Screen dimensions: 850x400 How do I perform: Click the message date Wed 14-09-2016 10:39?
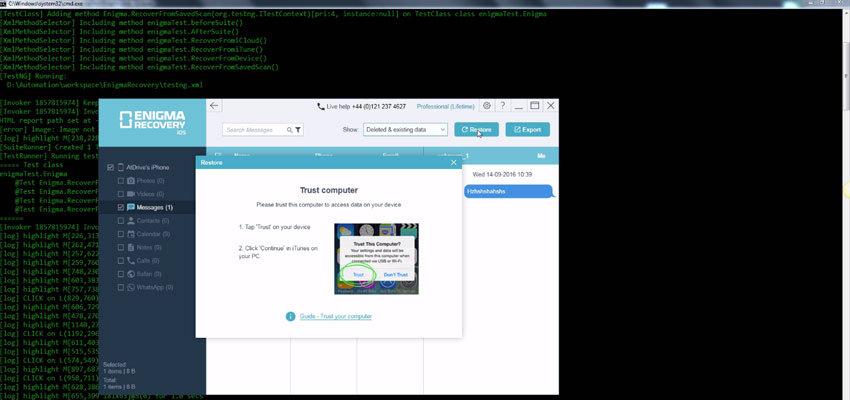click(x=502, y=175)
